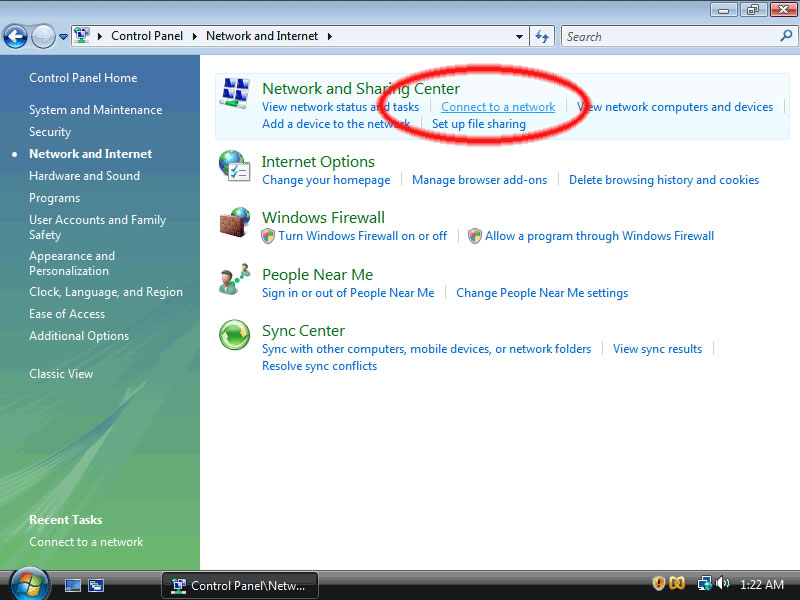The image size is (800, 600).
Task: Click the Windows Firewall brick wall icon
Action: click(235, 223)
